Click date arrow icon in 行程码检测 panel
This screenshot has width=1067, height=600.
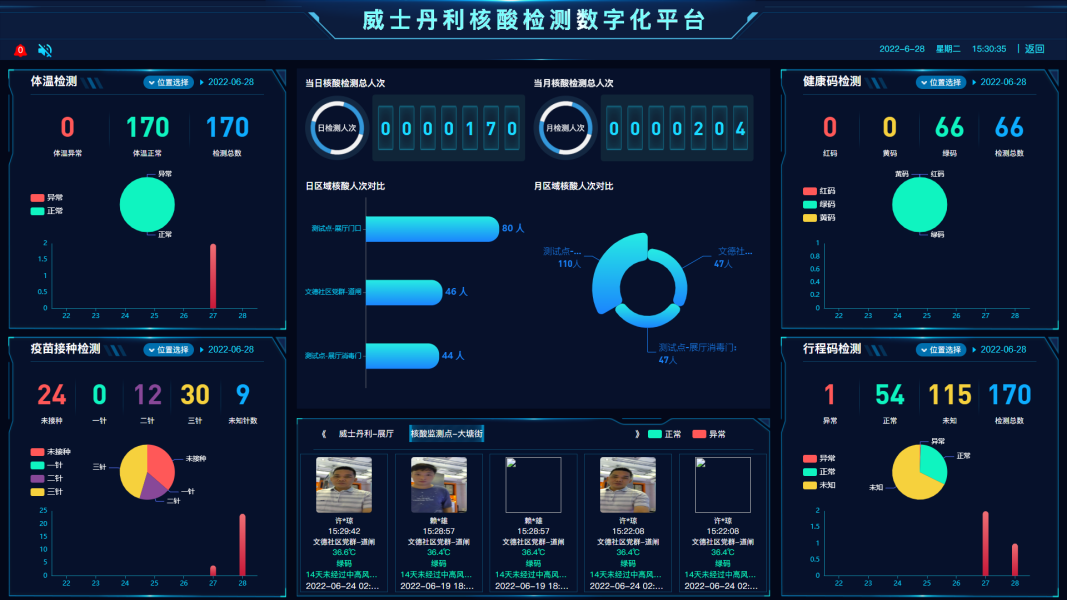click(x=973, y=350)
